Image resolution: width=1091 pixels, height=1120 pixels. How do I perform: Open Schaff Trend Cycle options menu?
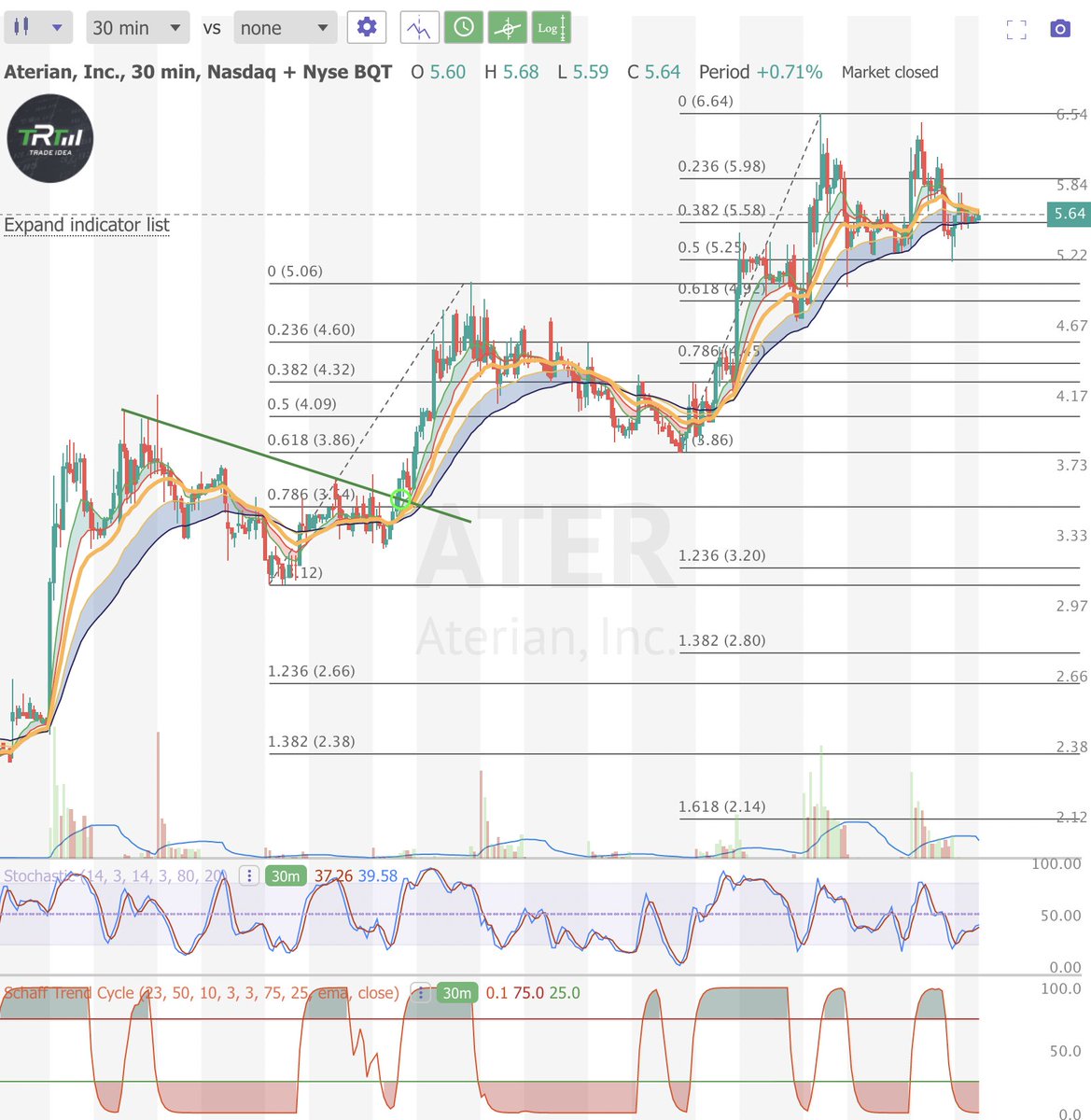[421, 992]
